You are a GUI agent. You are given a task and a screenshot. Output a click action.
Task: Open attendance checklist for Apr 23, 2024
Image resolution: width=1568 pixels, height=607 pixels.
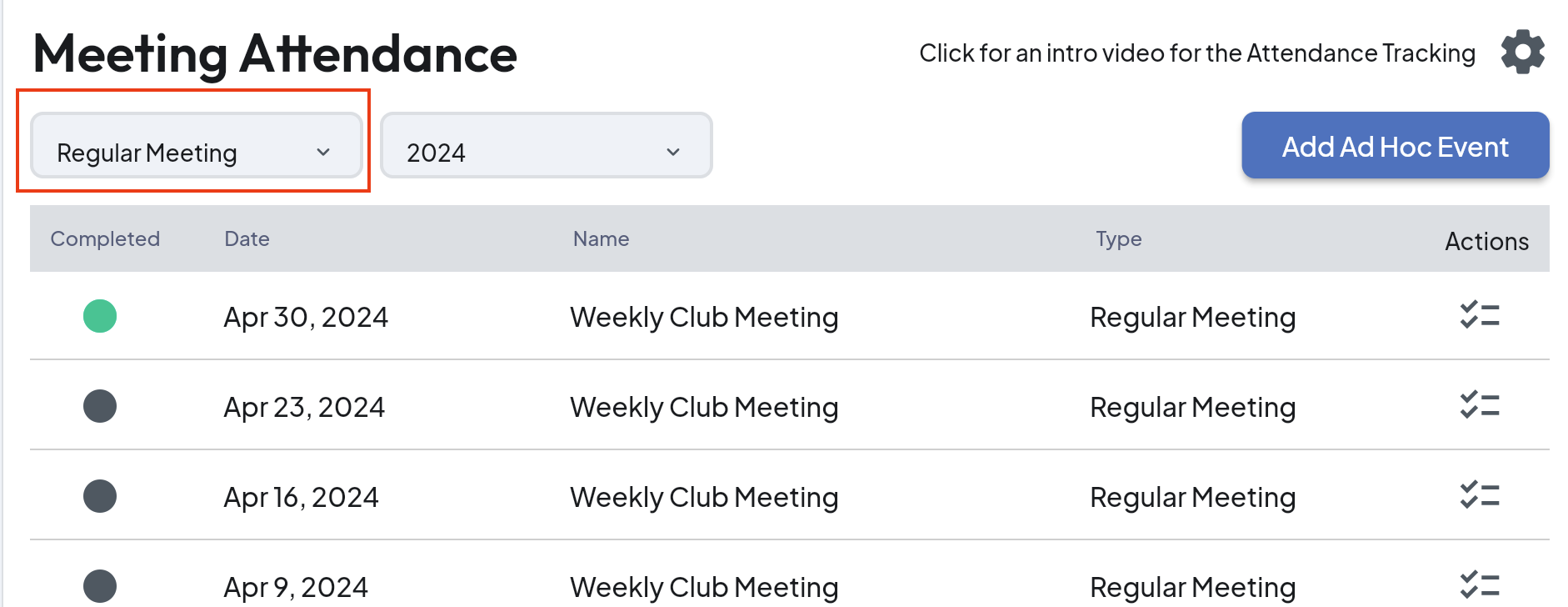pos(1479,405)
